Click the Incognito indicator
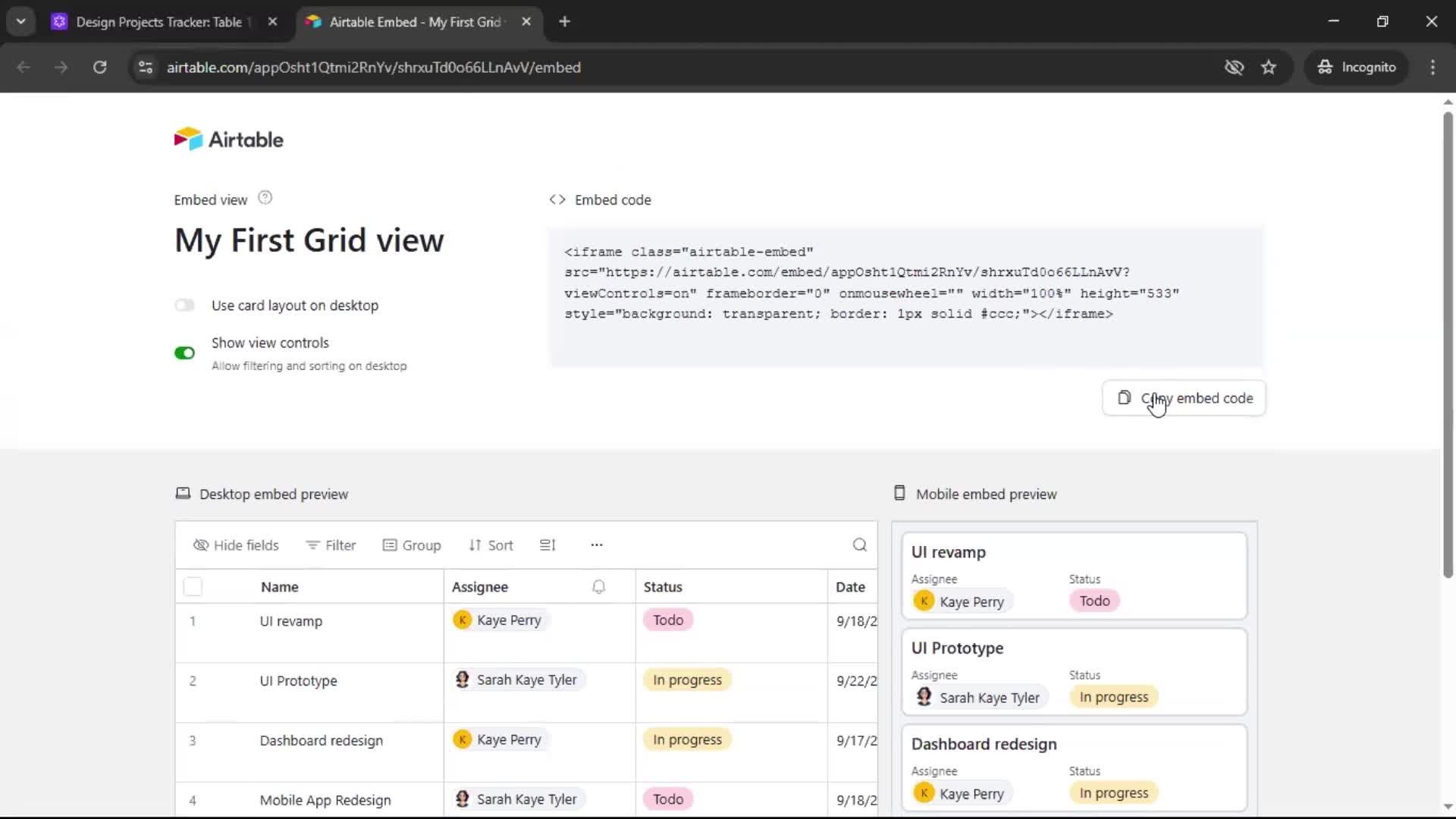This screenshot has height=819, width=1456. click(1357, 67)
